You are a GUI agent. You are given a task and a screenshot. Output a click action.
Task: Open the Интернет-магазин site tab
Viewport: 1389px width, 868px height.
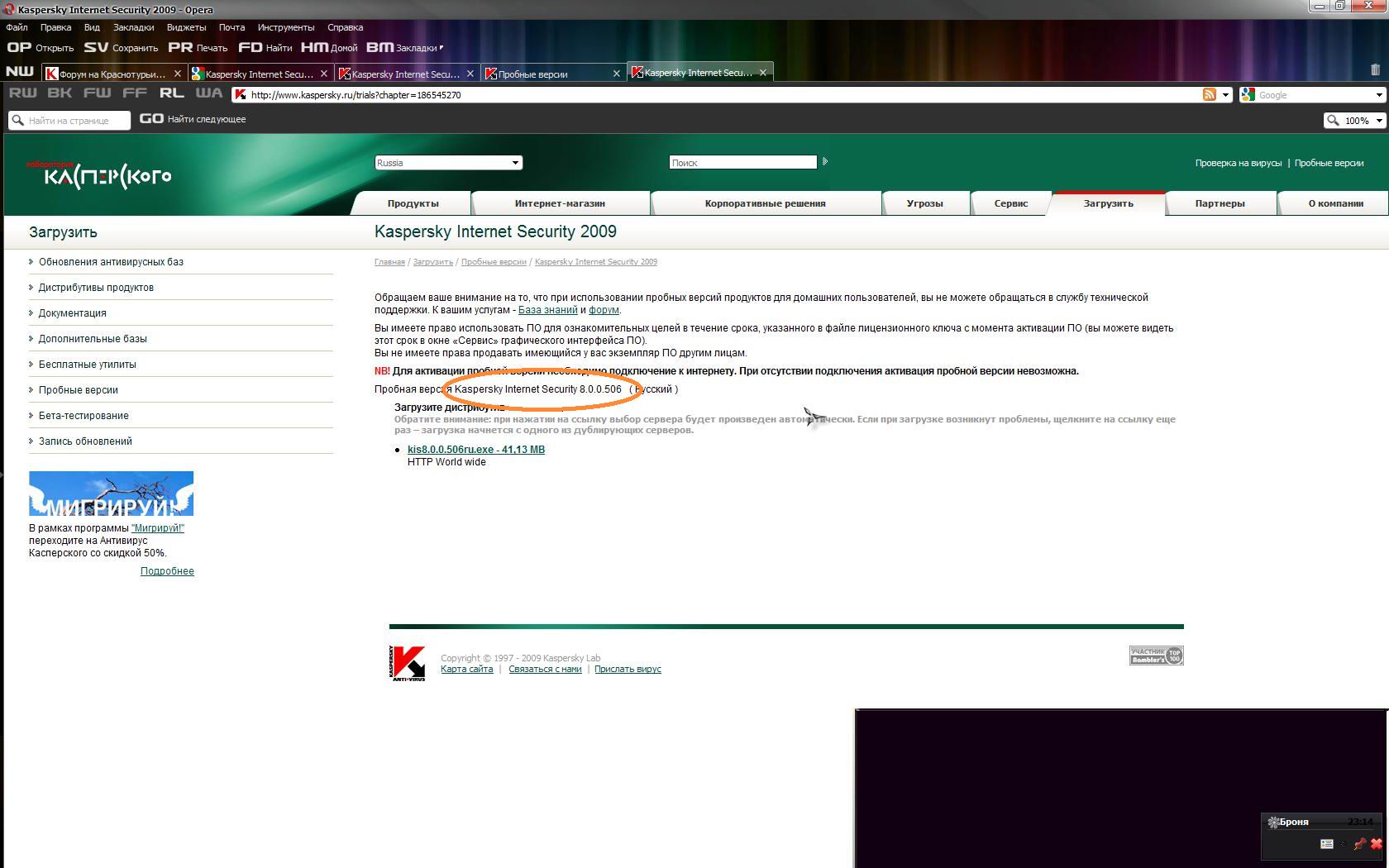click(560, 203)
